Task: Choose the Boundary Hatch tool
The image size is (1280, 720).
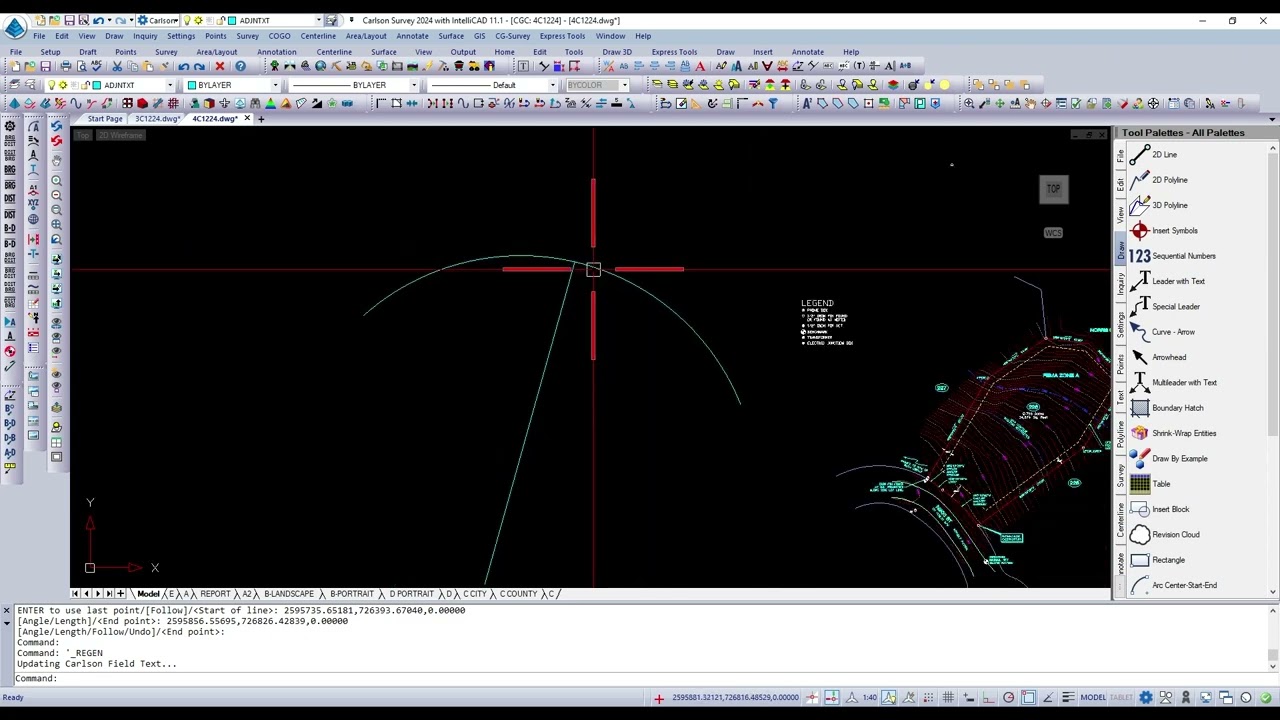Action: click(x=1177, y=408)
